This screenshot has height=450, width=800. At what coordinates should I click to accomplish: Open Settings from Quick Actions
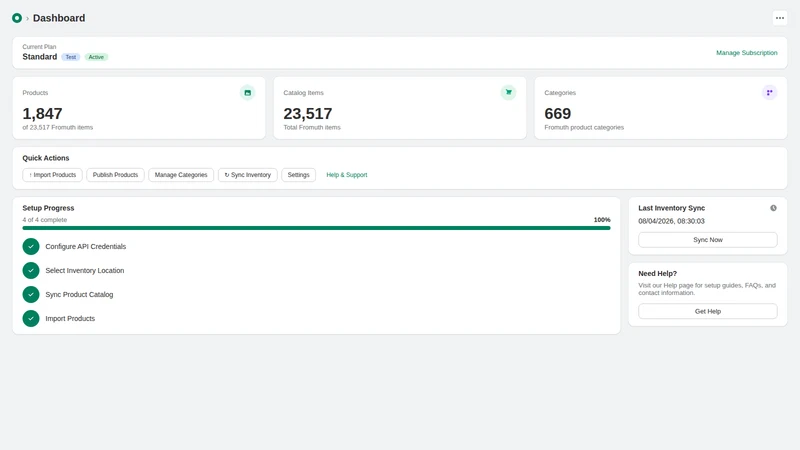tap(298, 175)
